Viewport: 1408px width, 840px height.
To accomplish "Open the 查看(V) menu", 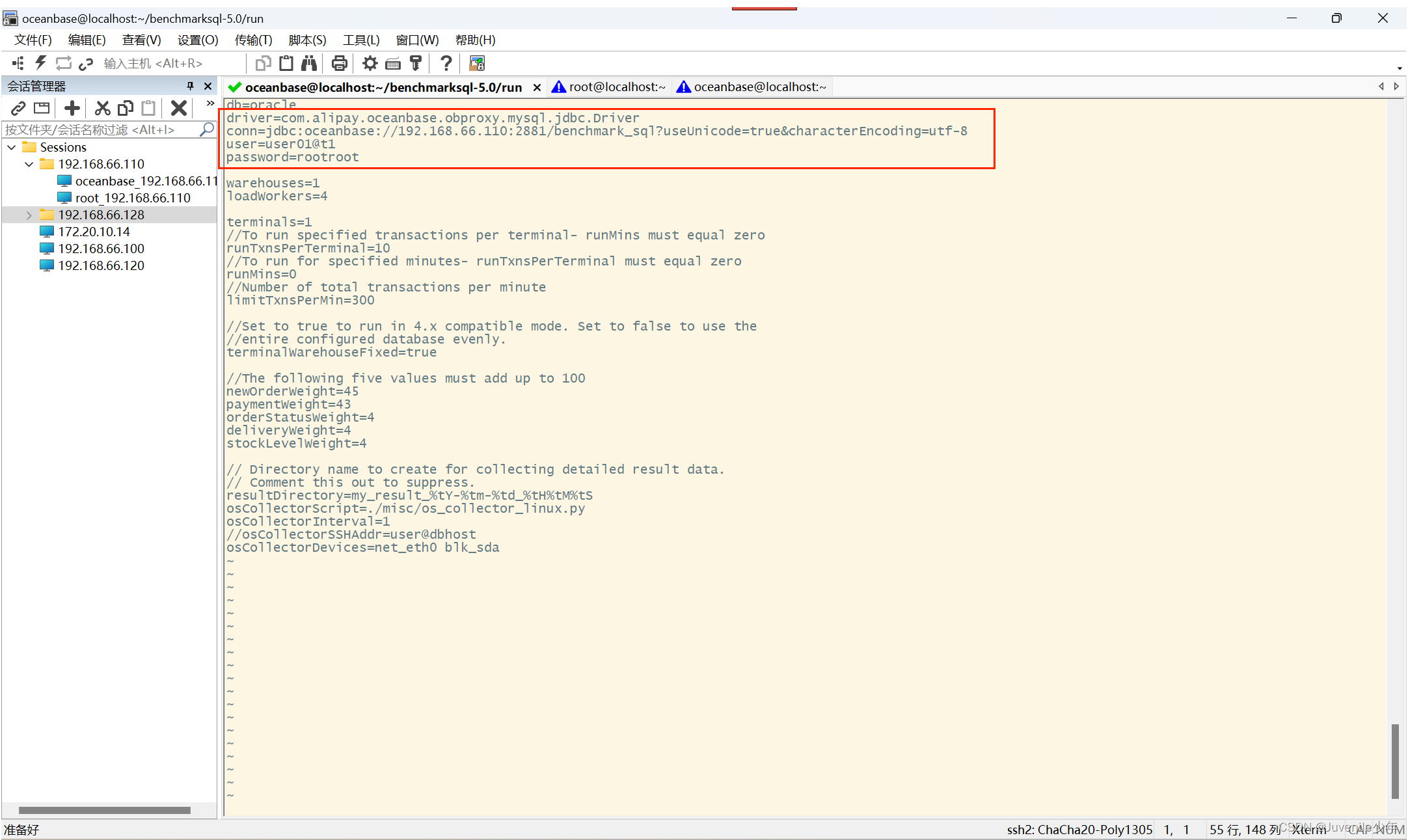I will click(142, 40).
